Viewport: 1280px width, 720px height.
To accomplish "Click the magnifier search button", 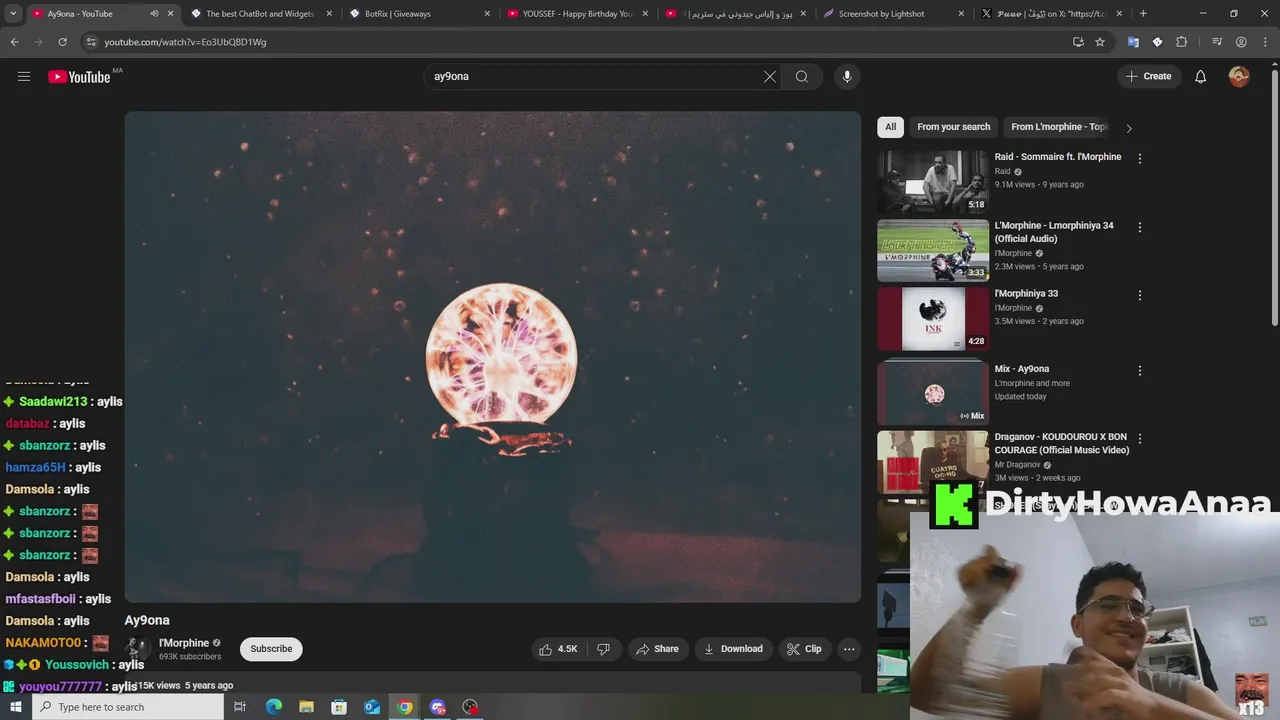I will (802, 76).
